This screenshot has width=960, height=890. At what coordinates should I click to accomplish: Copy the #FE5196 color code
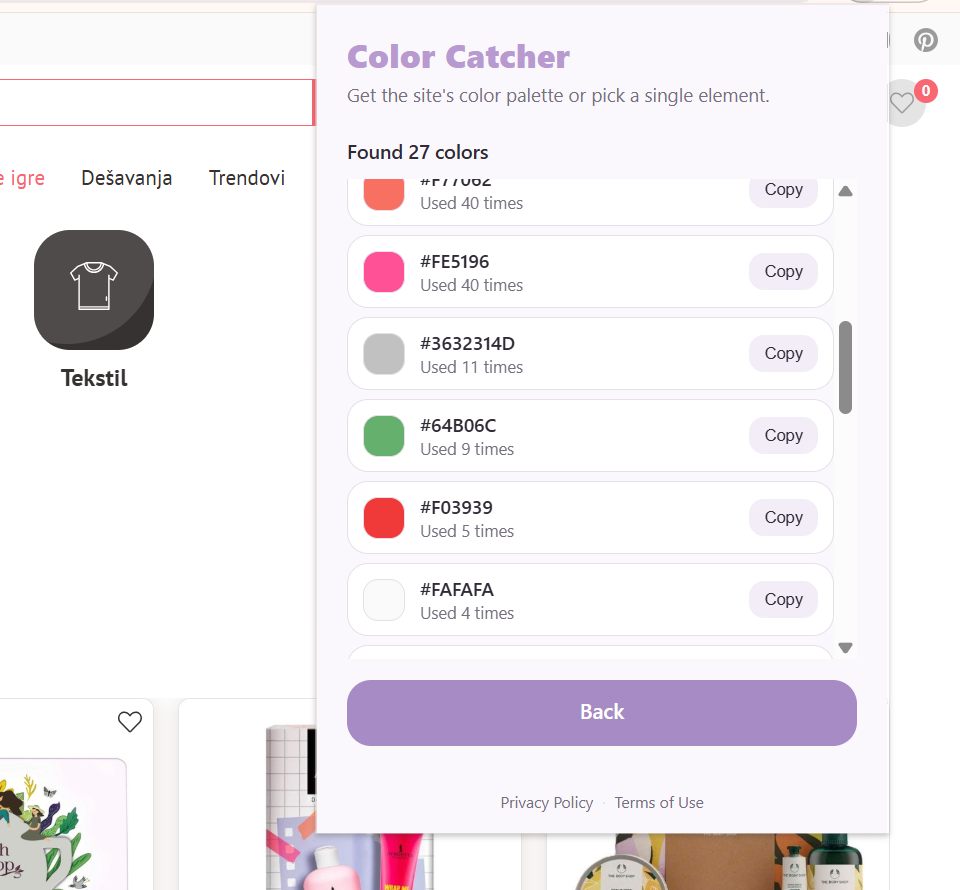coord(783,271)
